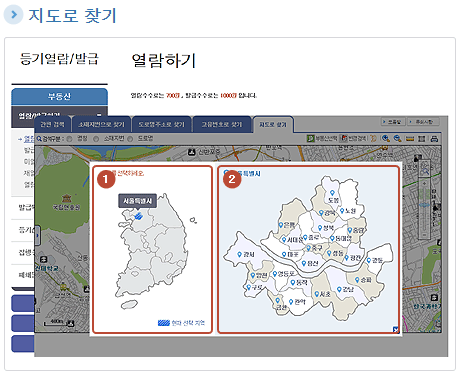
Task: Close the region selection popup with the X icon
Action: tap(396, 330)
